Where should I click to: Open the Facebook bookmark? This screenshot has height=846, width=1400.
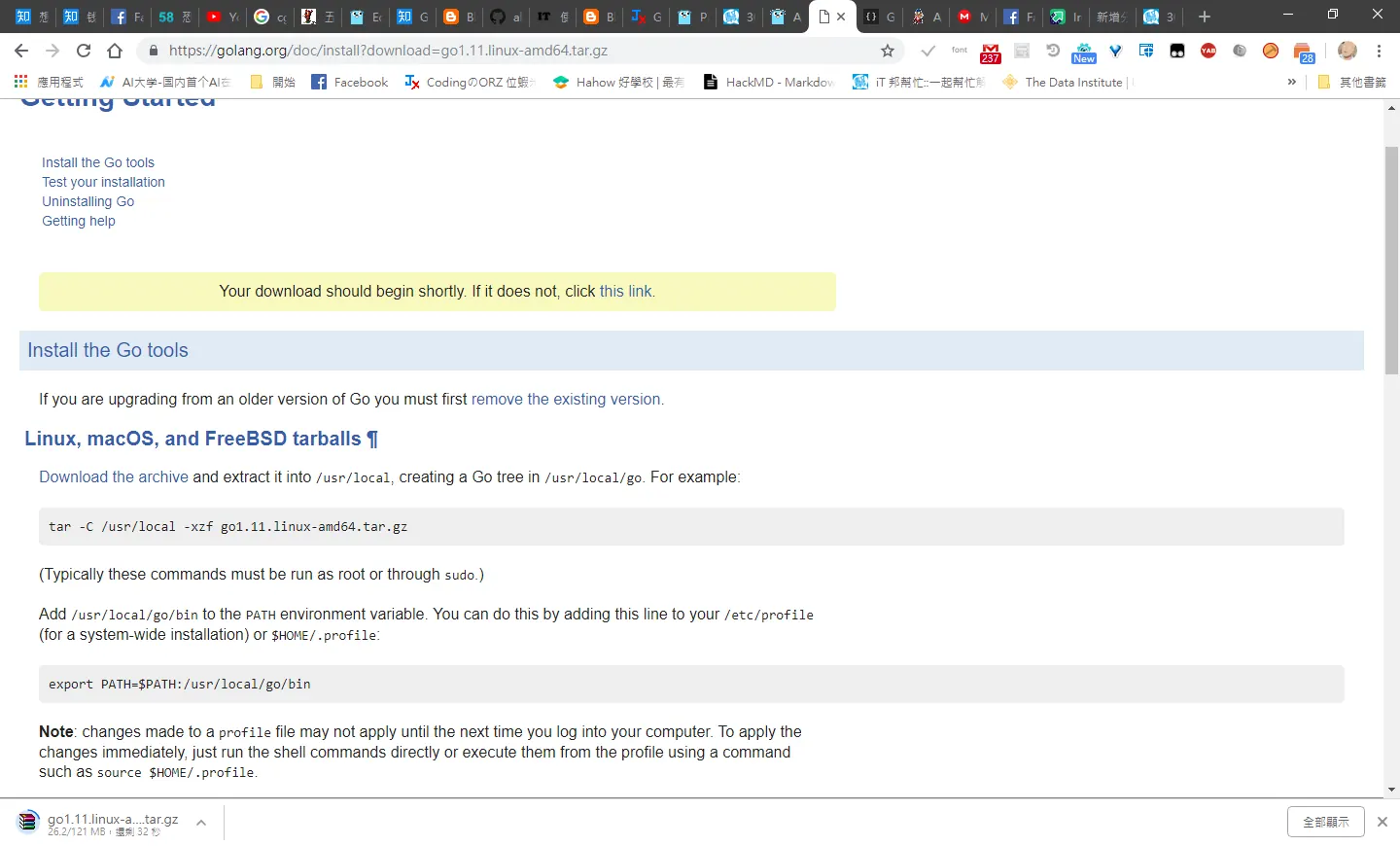pos(349,82)
